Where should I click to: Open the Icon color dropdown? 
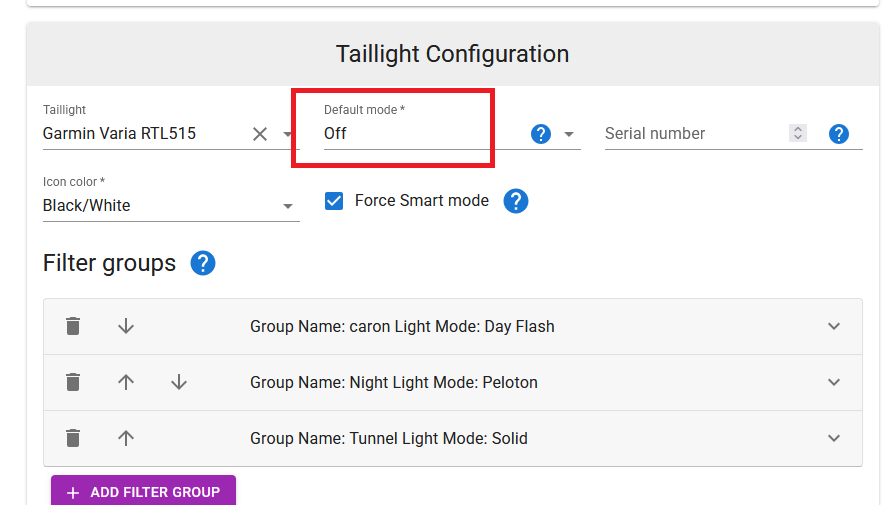pyautogui.click(x=288, y=206)
